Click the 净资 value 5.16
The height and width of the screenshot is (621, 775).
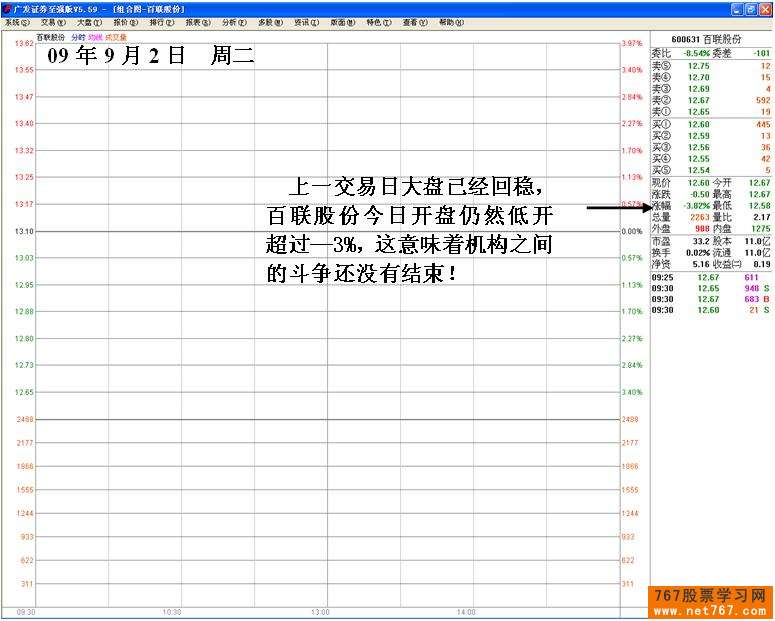click(701, 265)
